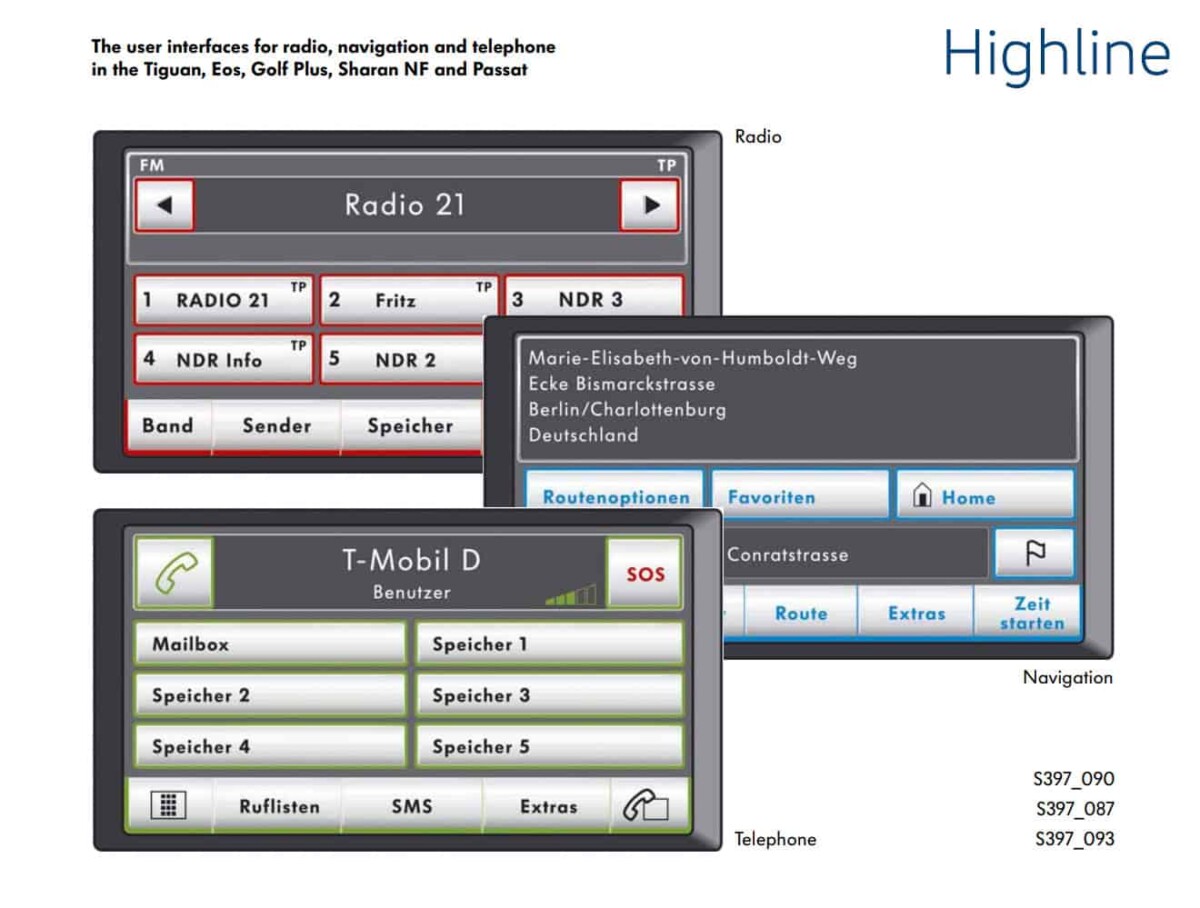This screenshot has height=908, width=1200.
Task: Select the Conratstrasse field
Action: point(856,554)
